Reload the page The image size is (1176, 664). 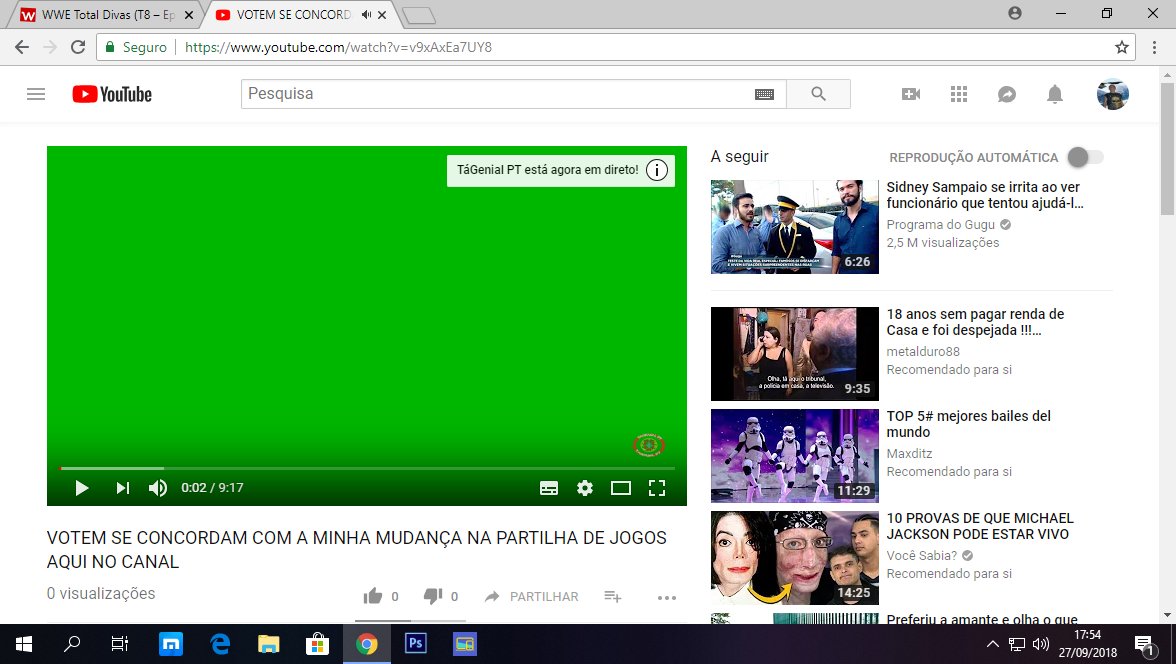[x=78, y=47]
